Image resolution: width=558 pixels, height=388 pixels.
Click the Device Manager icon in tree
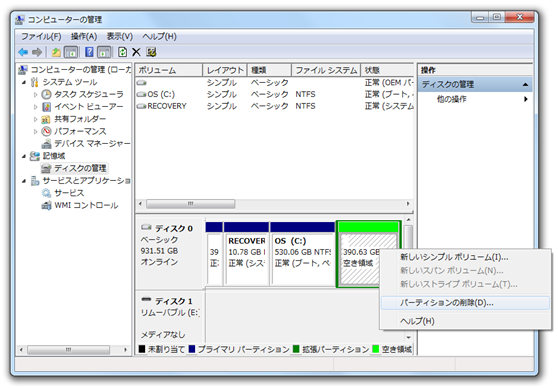pos(46,143)
